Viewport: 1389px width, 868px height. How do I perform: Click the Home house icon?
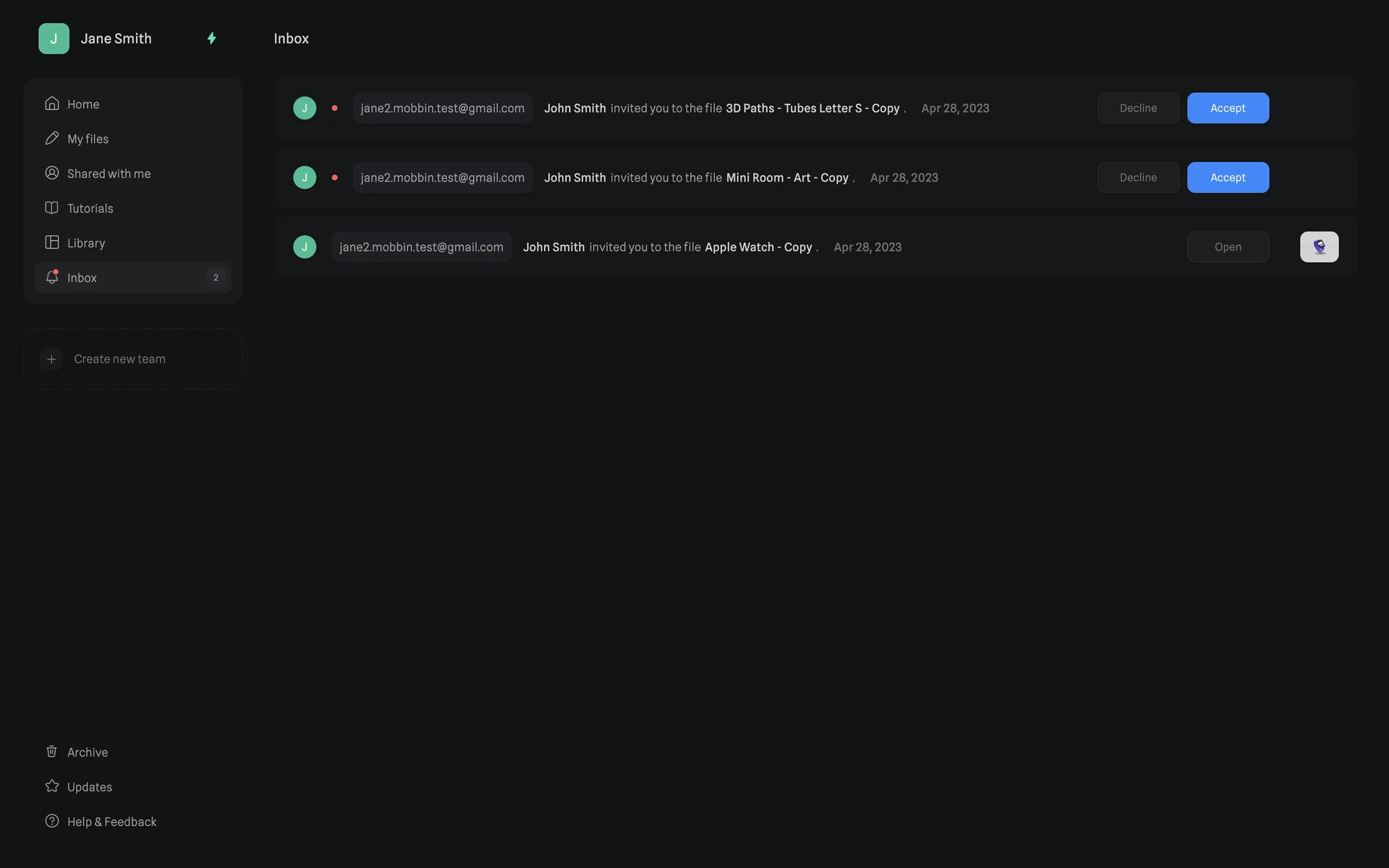click(51, 103)
